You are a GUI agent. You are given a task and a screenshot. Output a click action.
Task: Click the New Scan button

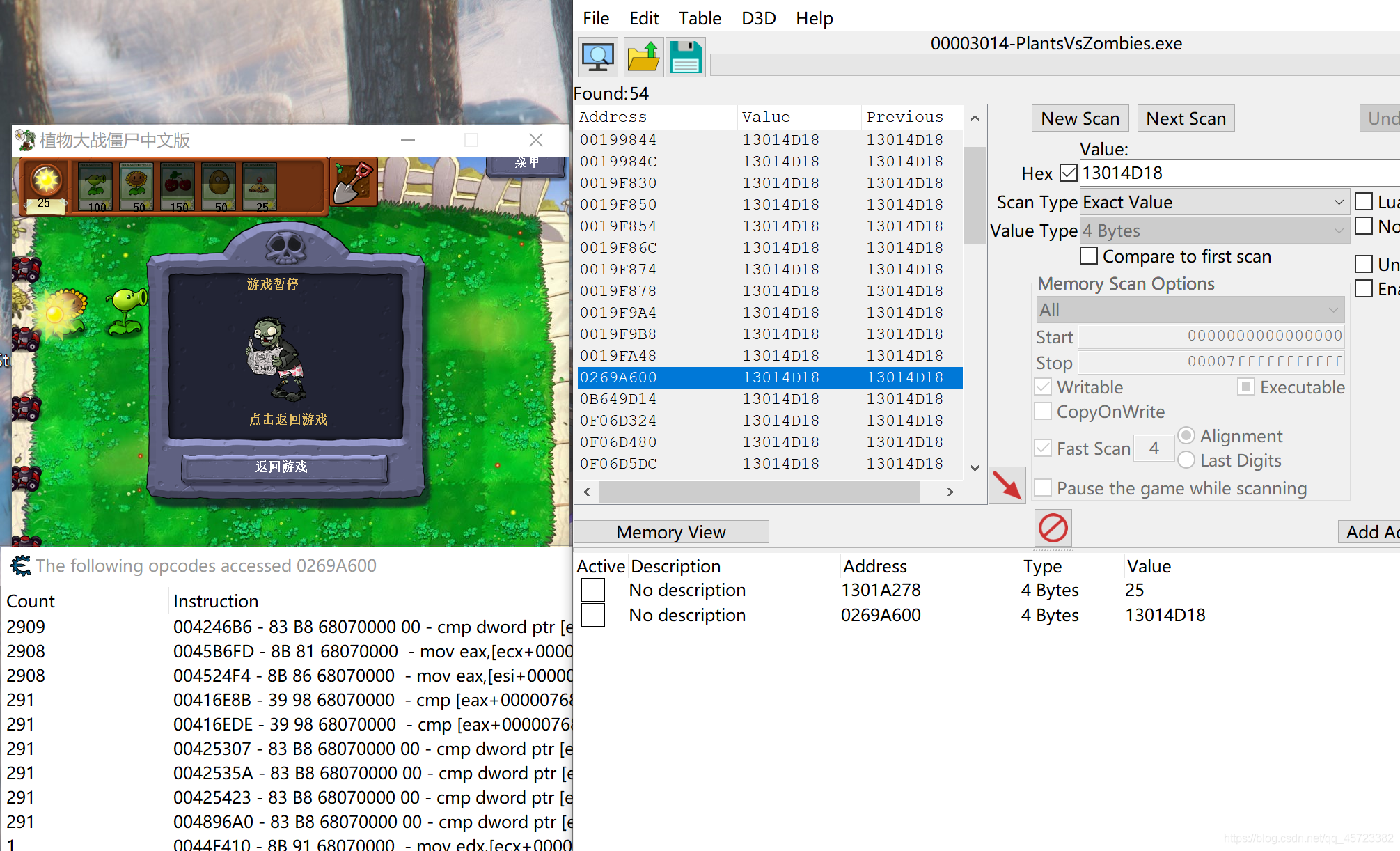click(1080, 118)
